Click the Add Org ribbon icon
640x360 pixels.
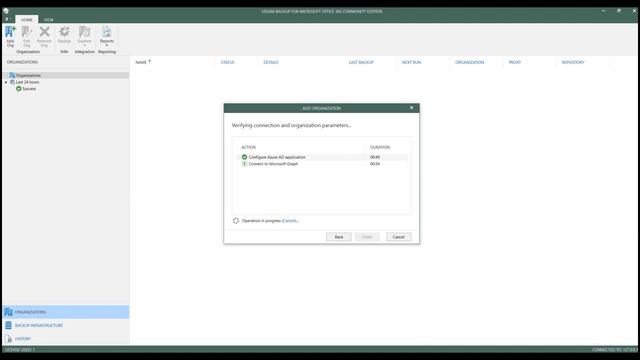coord(10,36)
